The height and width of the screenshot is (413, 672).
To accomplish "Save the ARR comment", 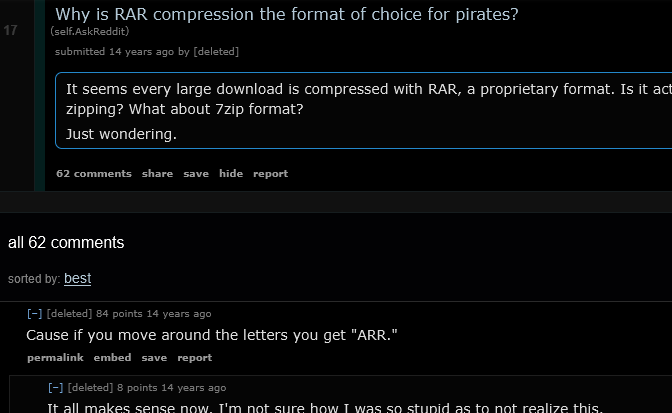I will [x=154, y=358].
